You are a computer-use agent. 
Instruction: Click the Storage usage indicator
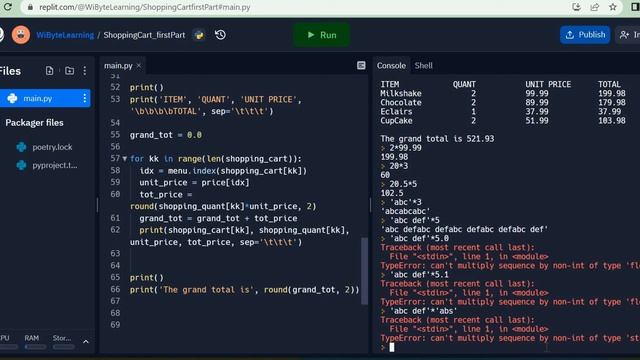coord(63,342)
